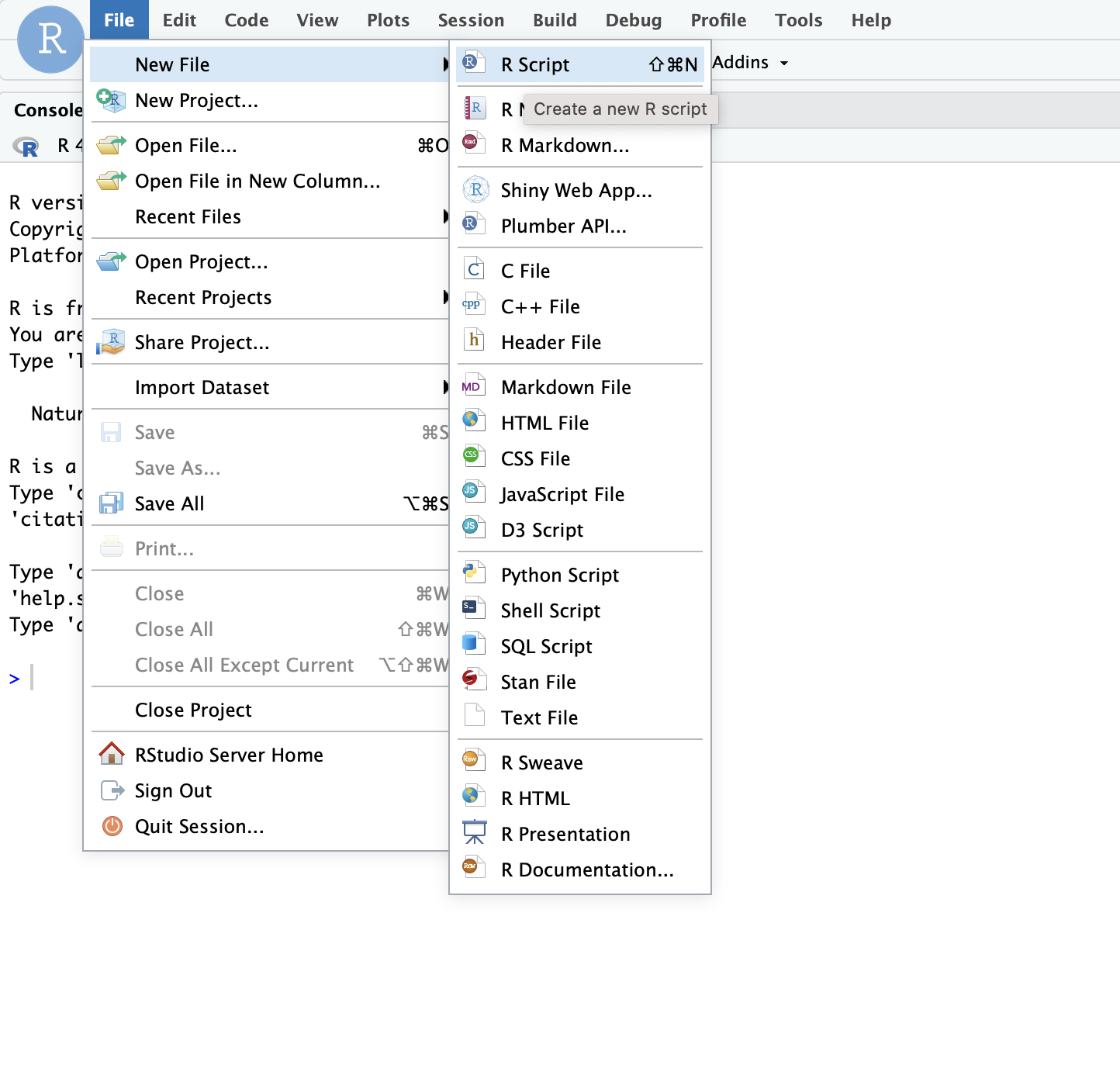Click the R Markdown file icon
This screenshot has height=1089, width=1120.
pyautogui.click(x=474, y=143)
